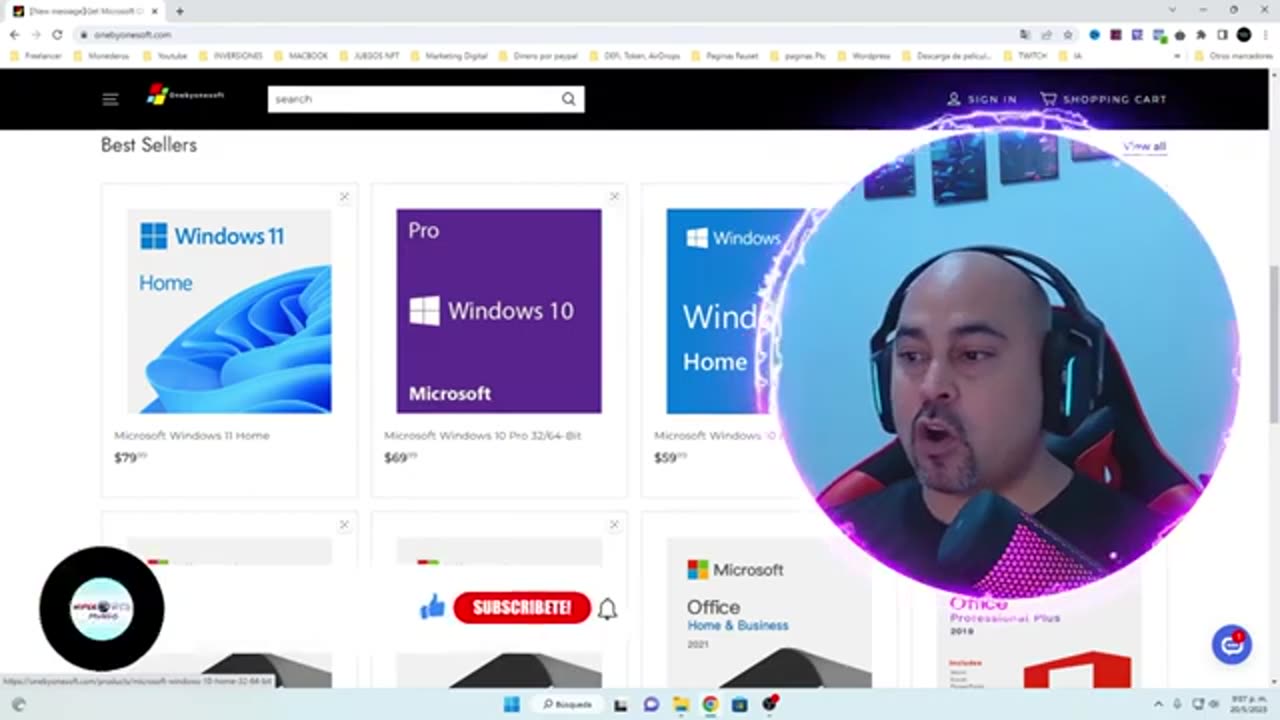Dismiss the X on the card below Windows 11 Home
This screenshot has width=1280, height=720.
(344, 525)
